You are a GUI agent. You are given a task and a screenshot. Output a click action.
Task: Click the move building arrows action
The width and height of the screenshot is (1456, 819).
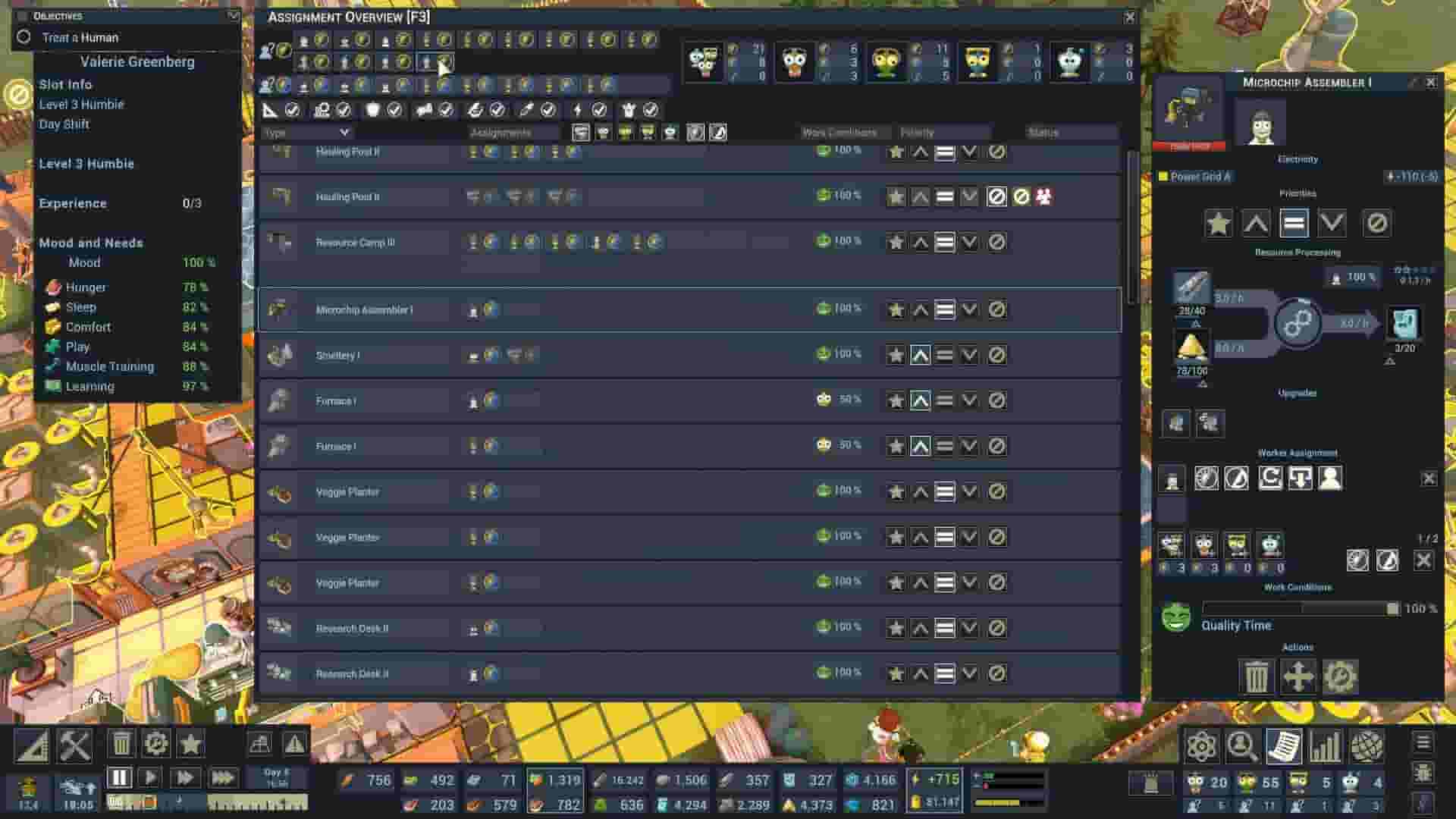tap(1298, 676)
